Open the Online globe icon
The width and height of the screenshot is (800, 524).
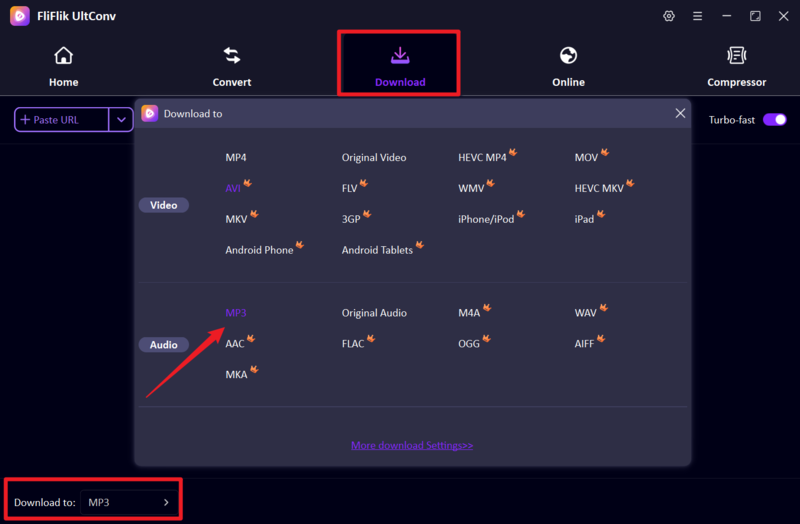coord(568,56)
